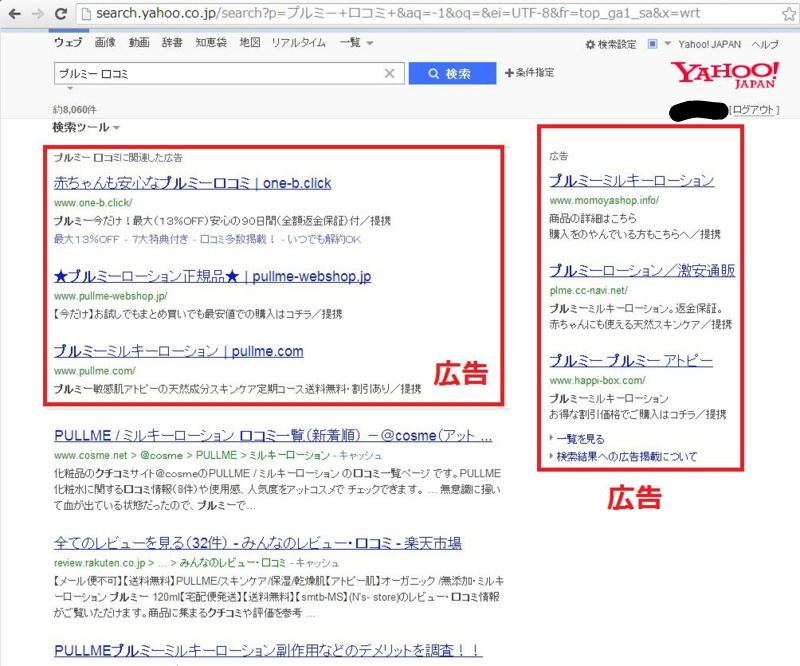Click 口コミ多数掲載！ sublink

[x=238, y=239]
